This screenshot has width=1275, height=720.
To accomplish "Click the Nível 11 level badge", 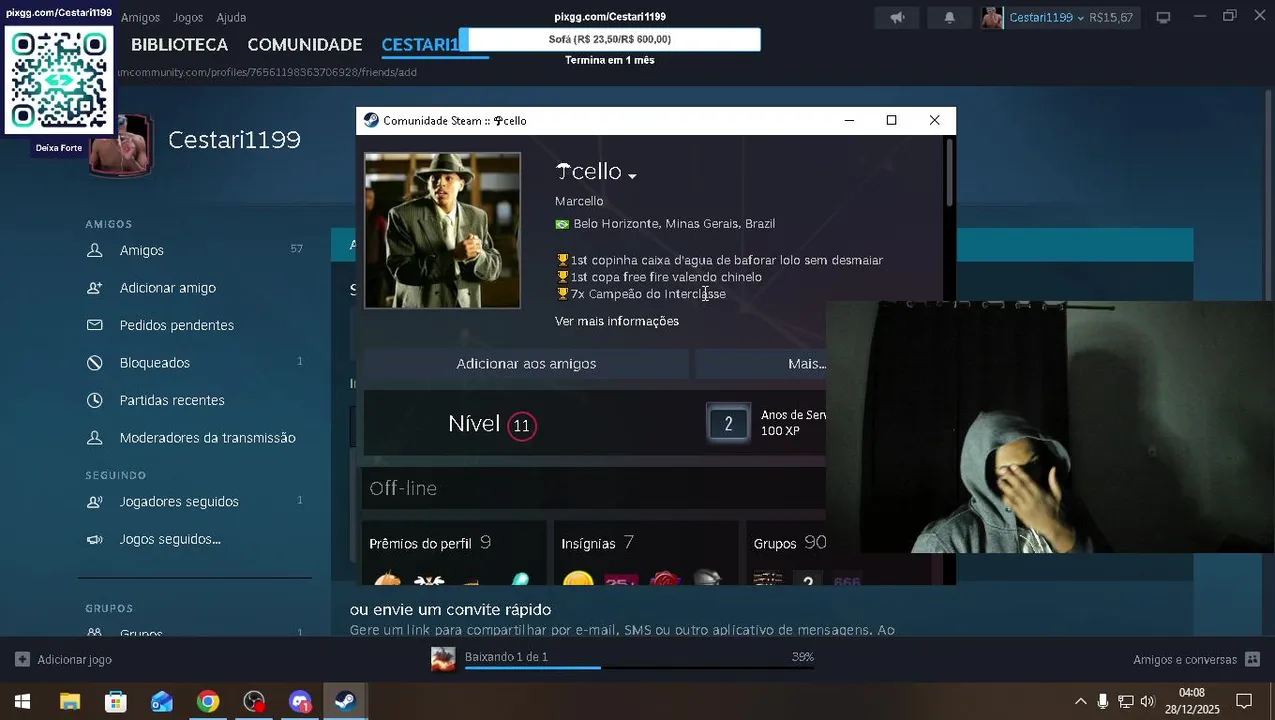I will click(x=521, y=426).
